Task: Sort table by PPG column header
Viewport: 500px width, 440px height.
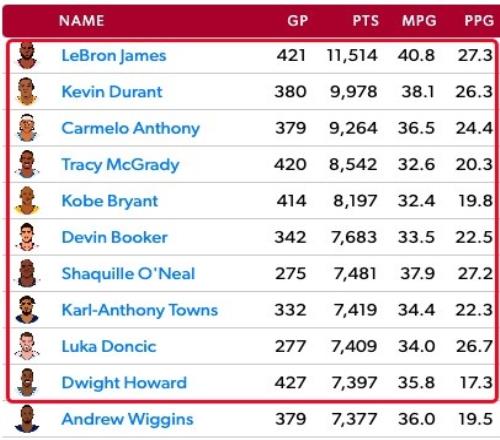Action: [x=479, y=21]
